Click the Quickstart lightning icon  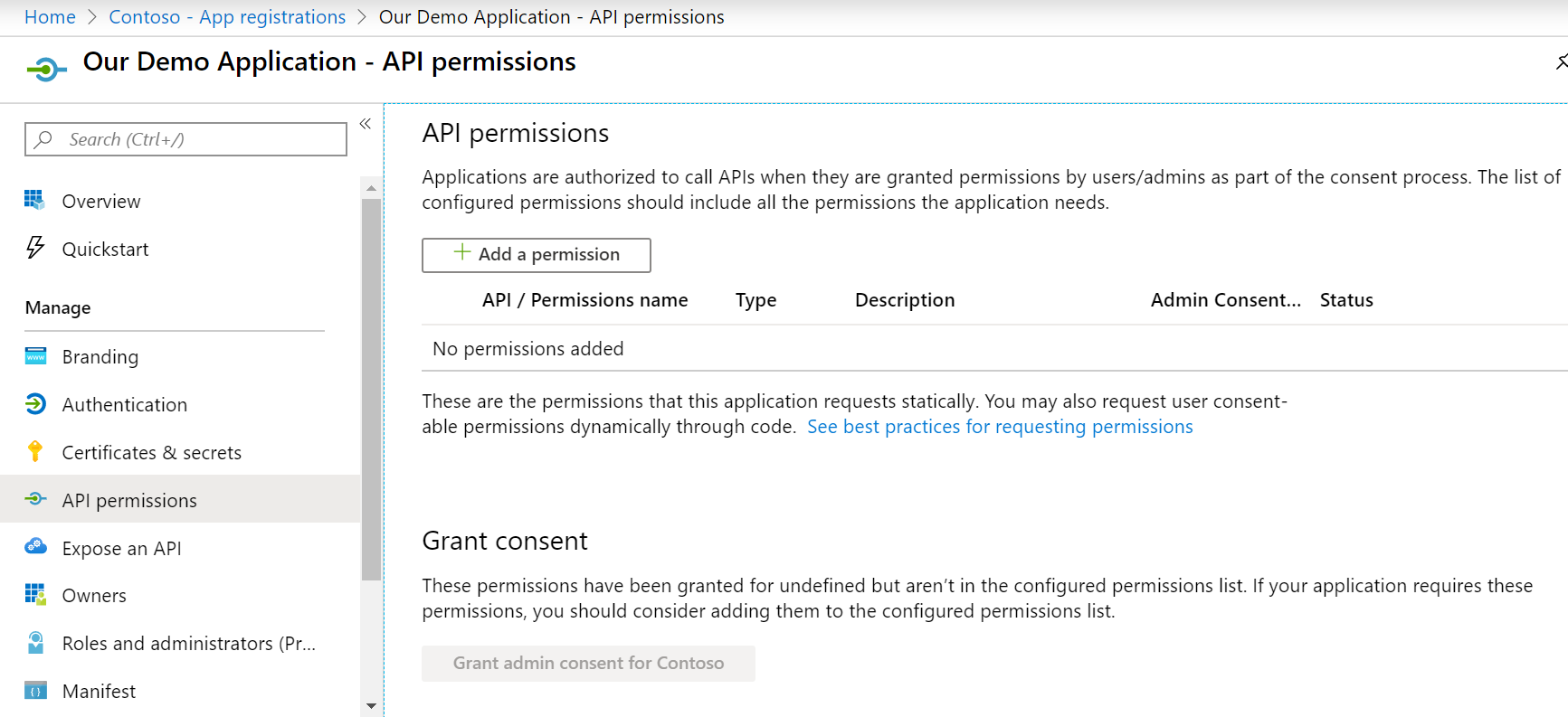coord(35,248)
